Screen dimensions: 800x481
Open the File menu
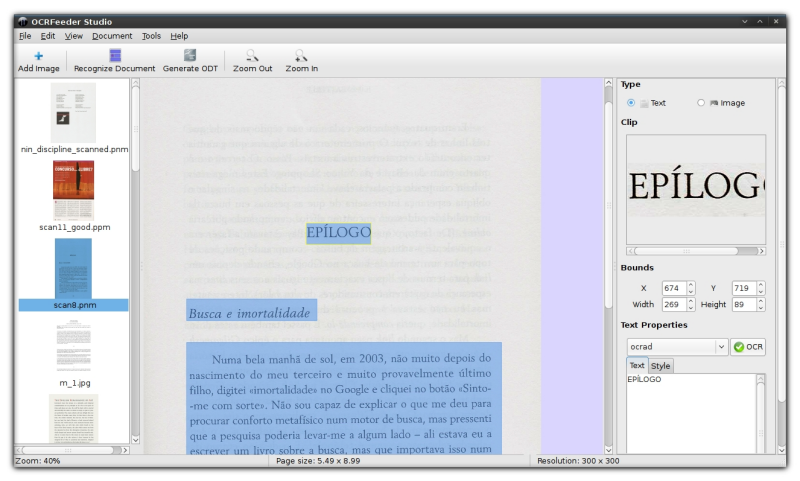pos(25,36)
